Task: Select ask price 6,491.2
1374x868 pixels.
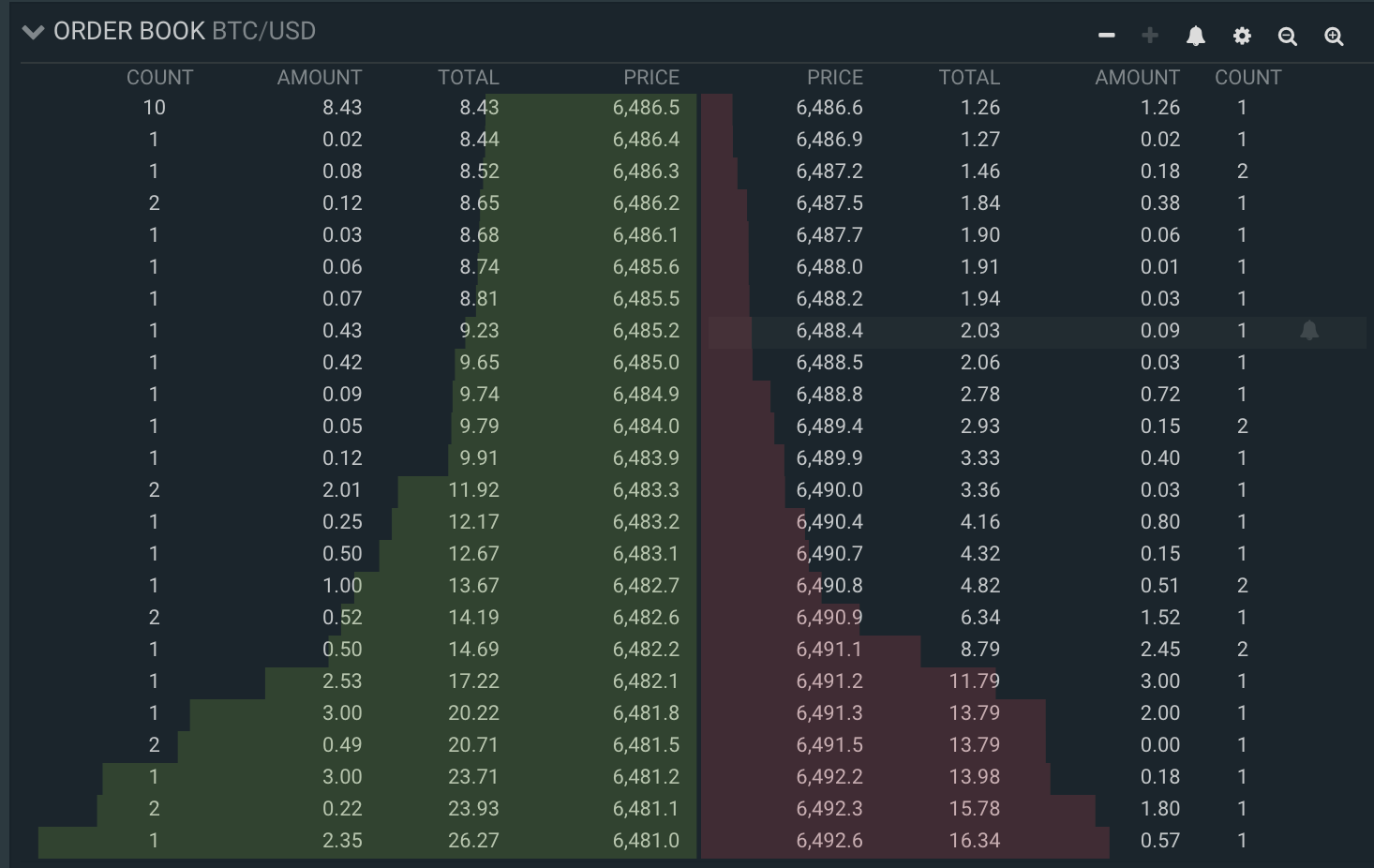Action: 829,681
